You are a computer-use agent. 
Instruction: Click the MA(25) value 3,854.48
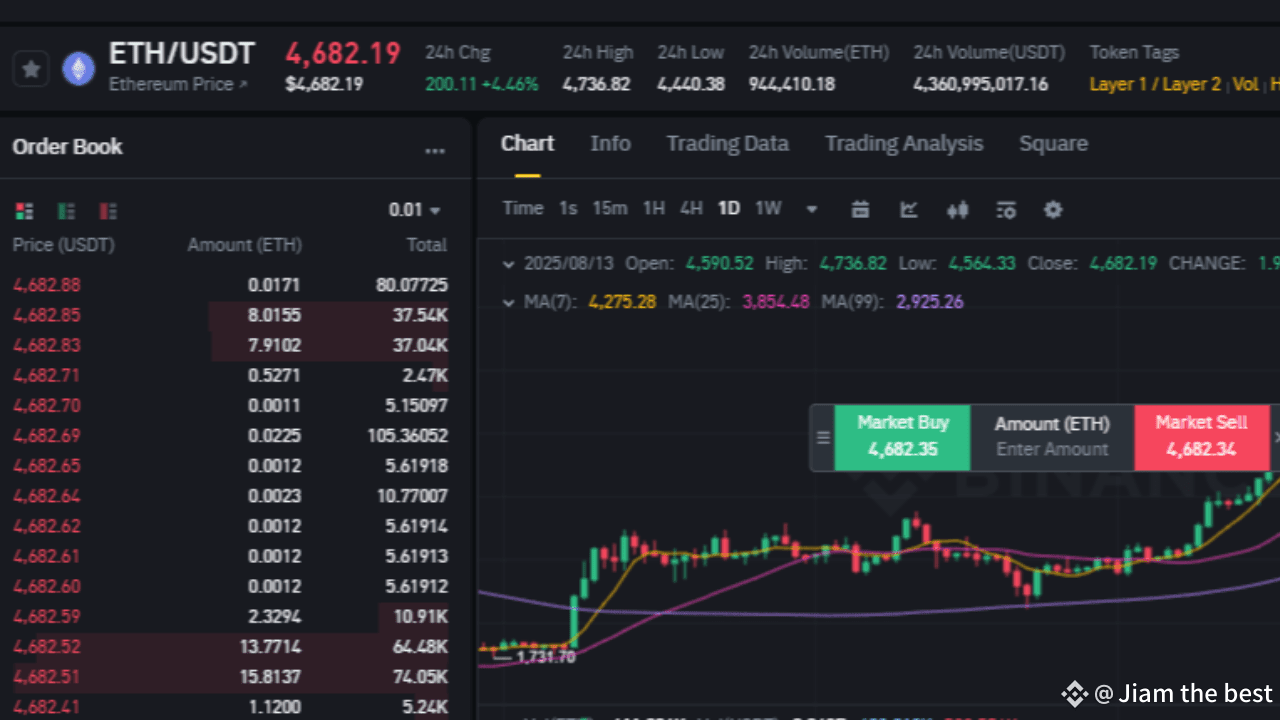(776, 302)
